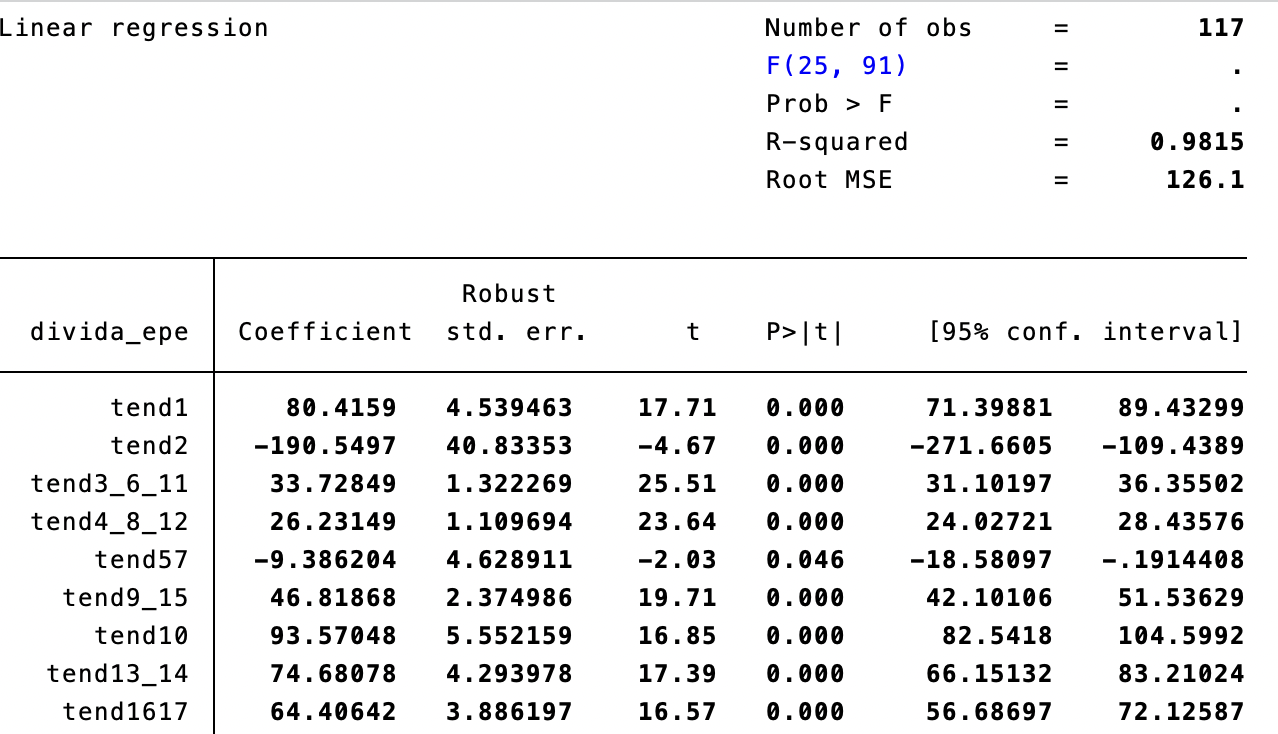This screenshot has height=734, width=1278.
Task: Select the tend1 variable row label
Action: (149, 408)
